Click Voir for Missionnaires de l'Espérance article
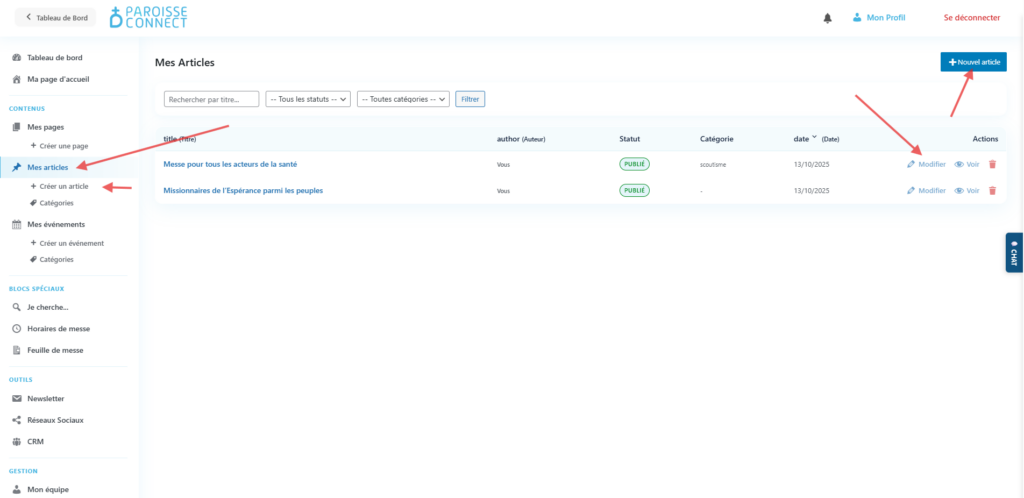 (966, 190)
